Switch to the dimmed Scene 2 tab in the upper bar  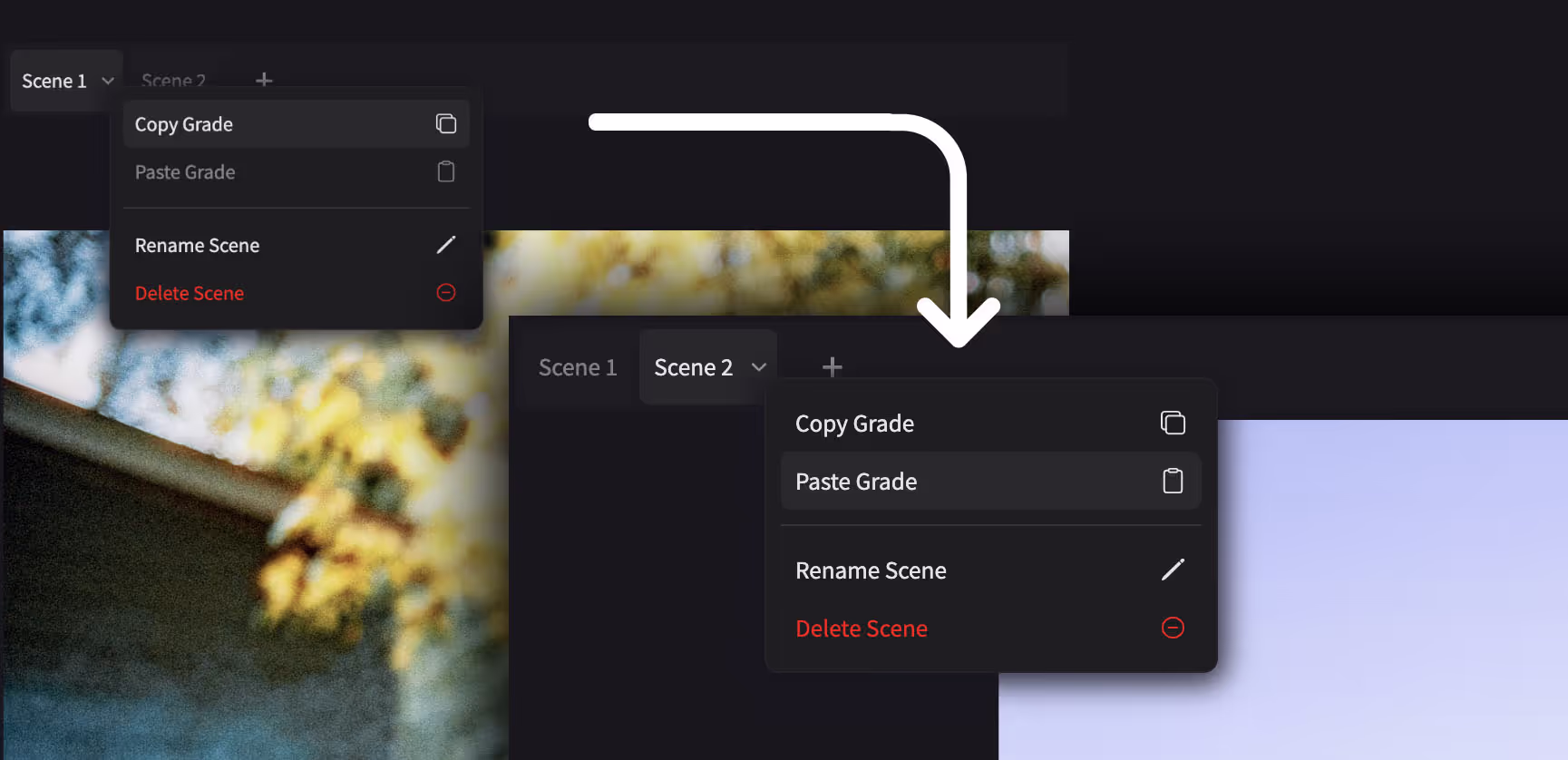coord(173,81)
